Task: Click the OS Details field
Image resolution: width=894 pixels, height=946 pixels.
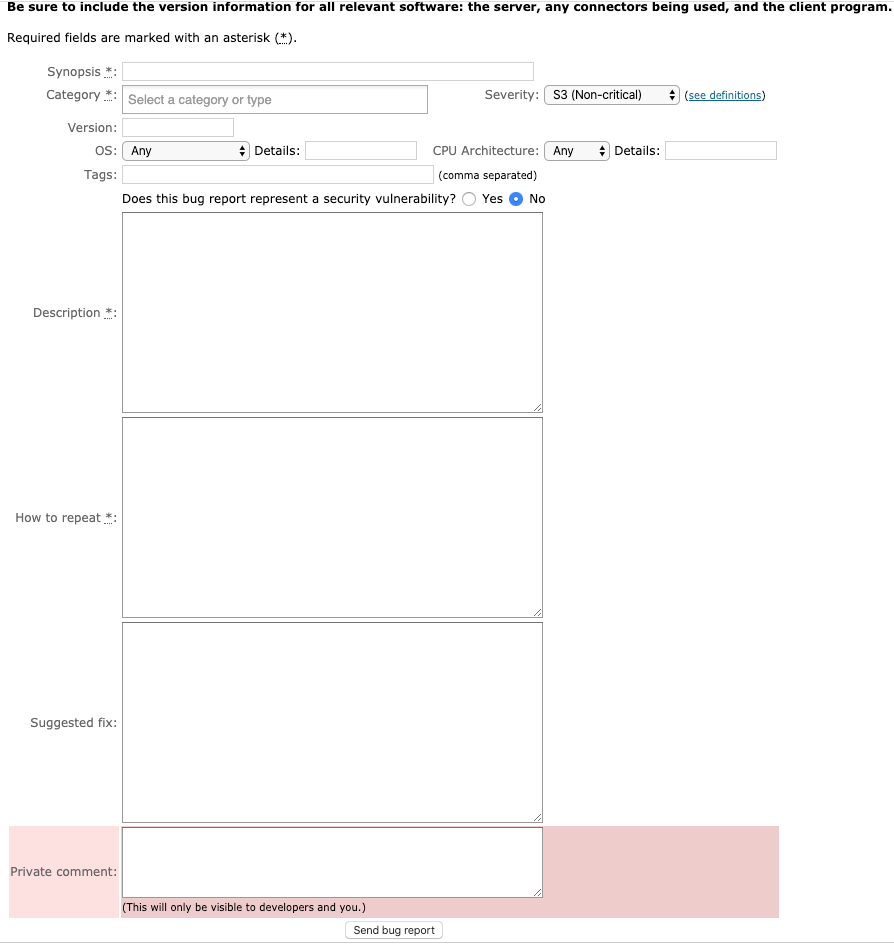Action: 361,151
